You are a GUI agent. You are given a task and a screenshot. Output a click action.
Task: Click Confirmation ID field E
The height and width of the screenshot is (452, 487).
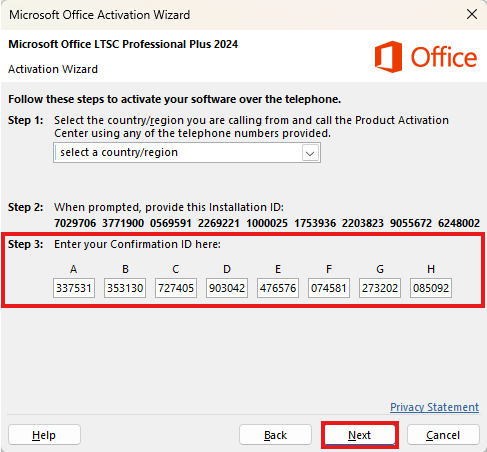tap(278, 288)
